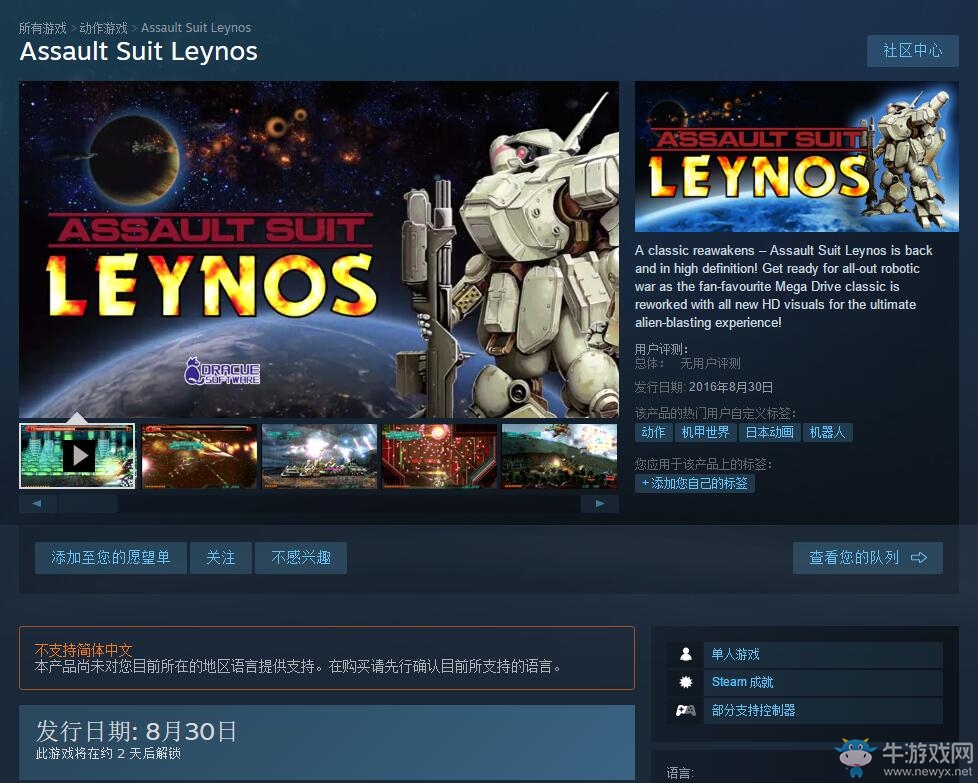Click the Steam achievements star icon
Viewport: 978px width, 783px height.
[x=685, y=682]
